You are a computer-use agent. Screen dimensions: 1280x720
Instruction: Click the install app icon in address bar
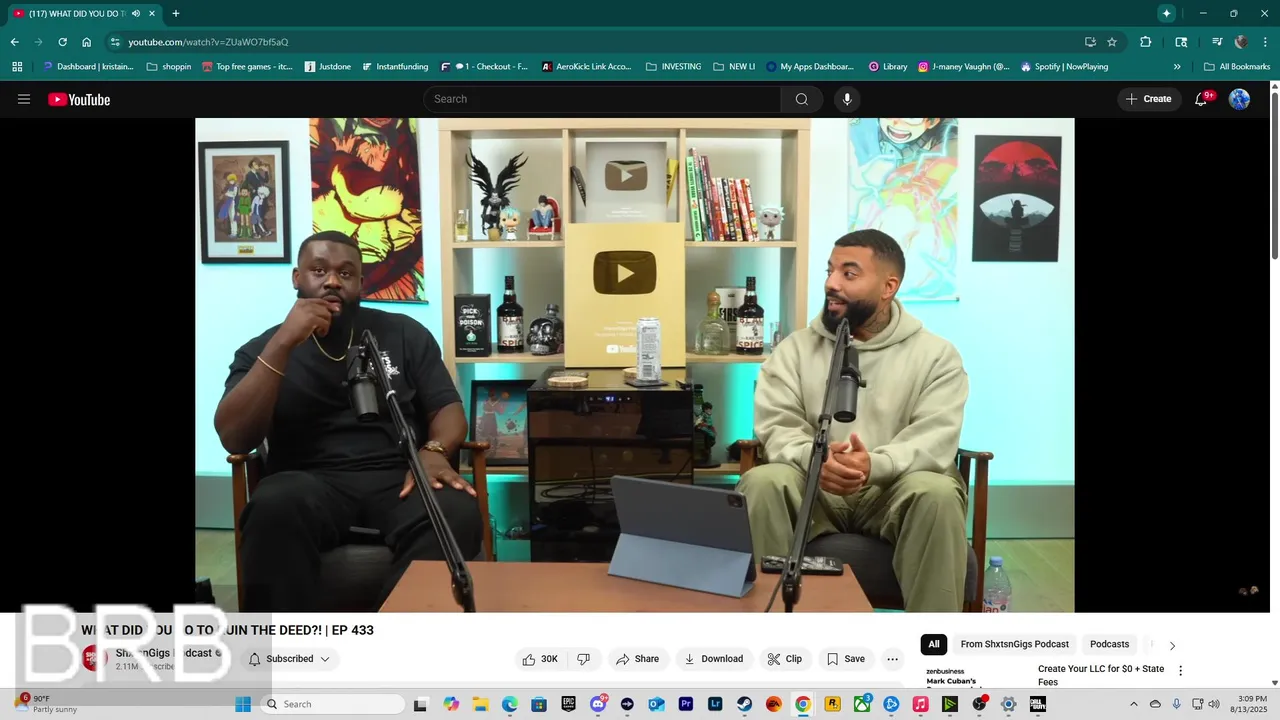pos(1090,42)
